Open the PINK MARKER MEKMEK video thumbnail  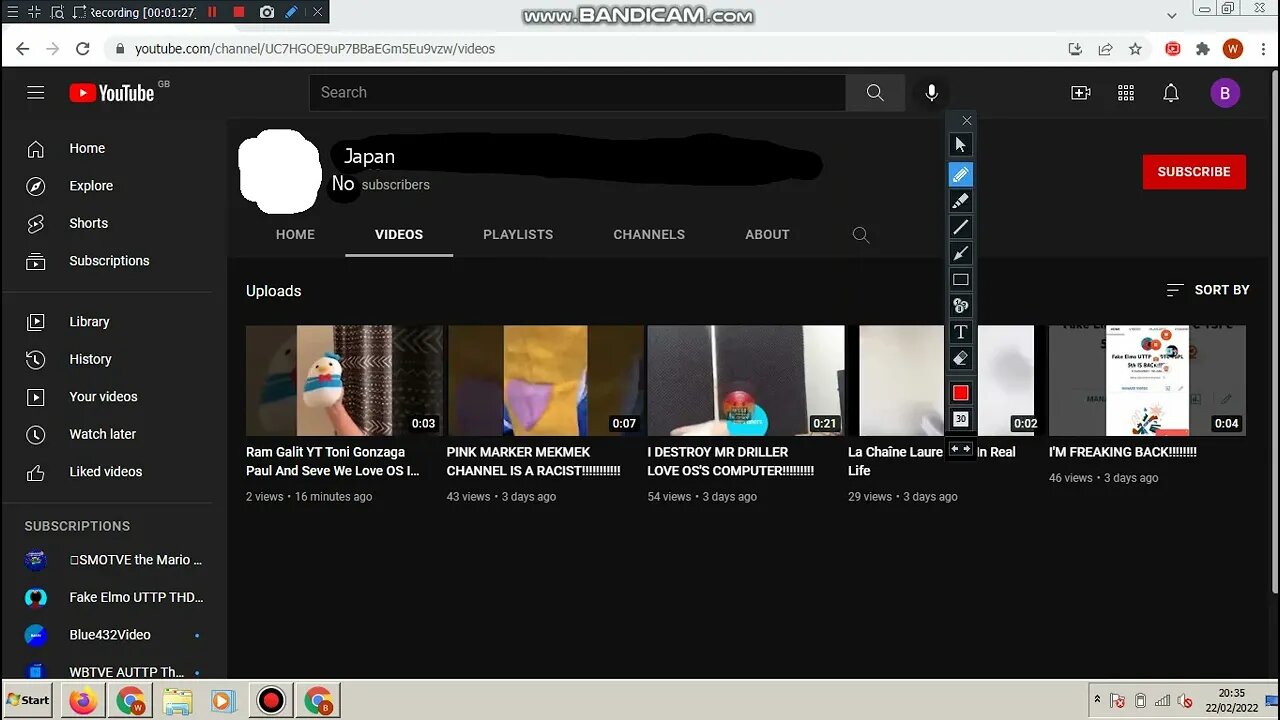[x=545, y=380]
